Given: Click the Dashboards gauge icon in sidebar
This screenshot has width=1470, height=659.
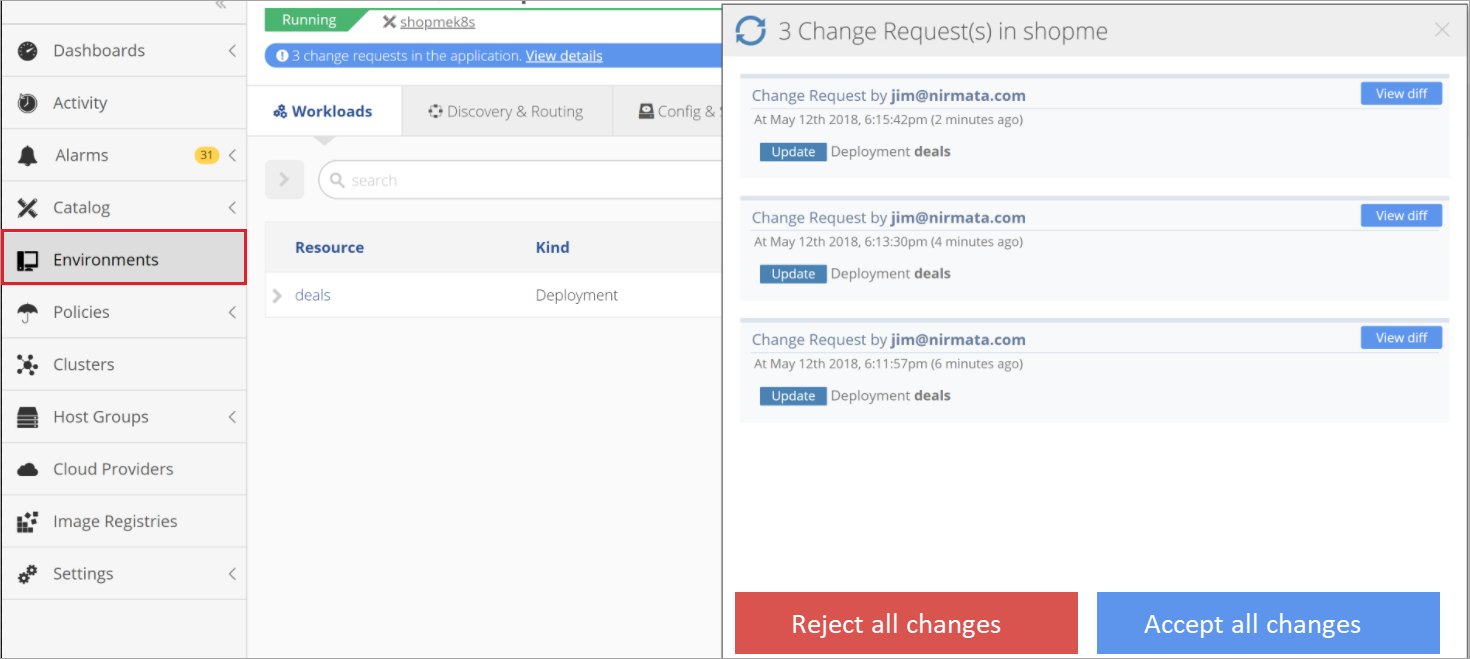Looking at the screenshot, I should point(28,51).
